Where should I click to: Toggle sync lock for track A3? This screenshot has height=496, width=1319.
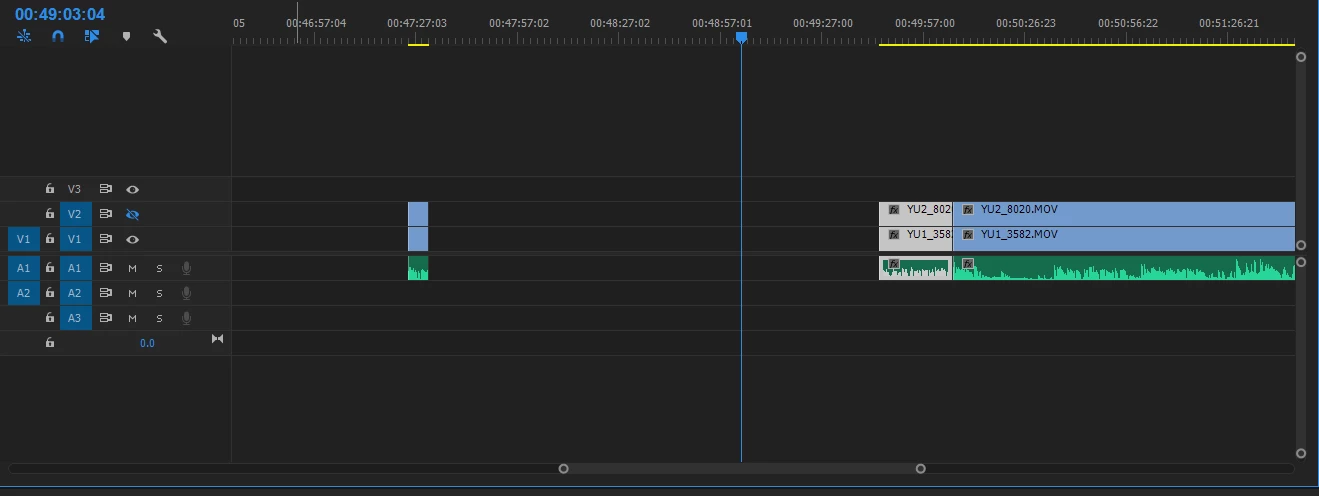tap(105, 318)
